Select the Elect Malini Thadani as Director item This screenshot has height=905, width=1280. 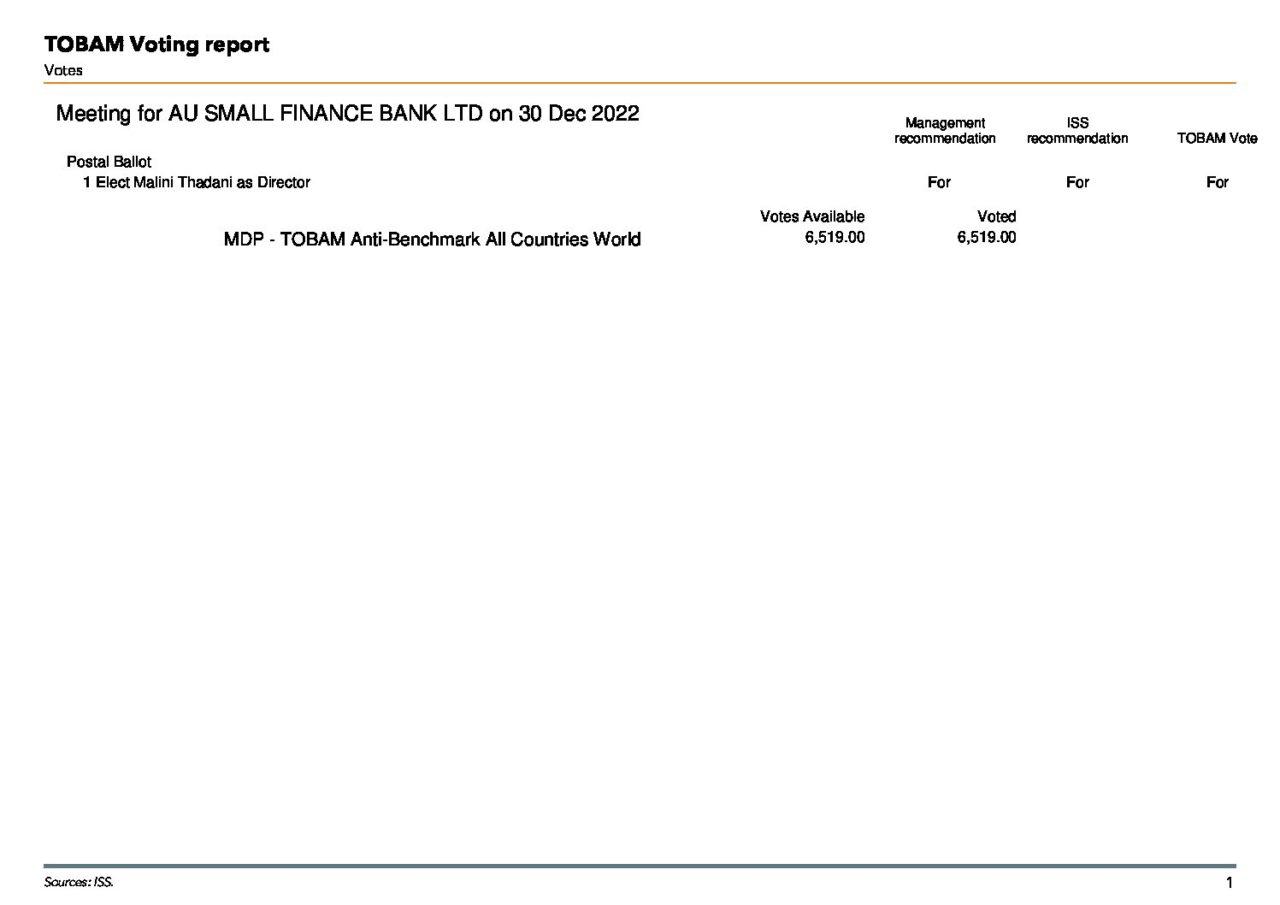(x=197, y=182)
